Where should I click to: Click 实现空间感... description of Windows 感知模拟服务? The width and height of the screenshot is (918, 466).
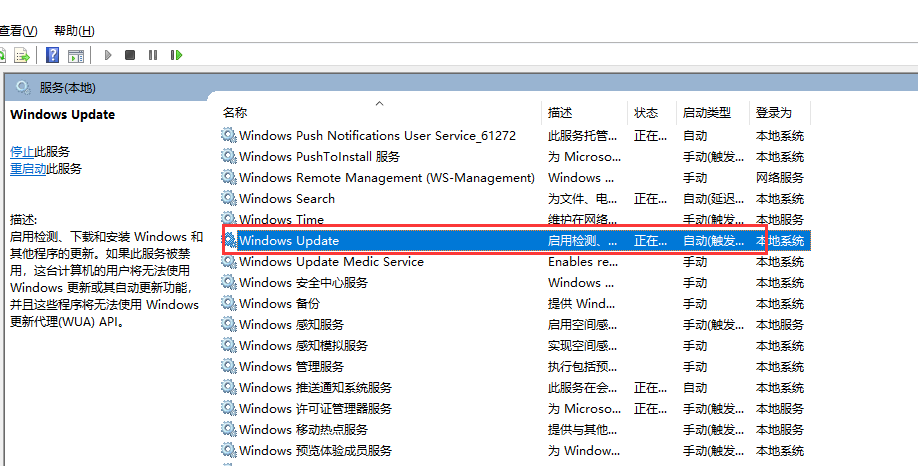583,345
